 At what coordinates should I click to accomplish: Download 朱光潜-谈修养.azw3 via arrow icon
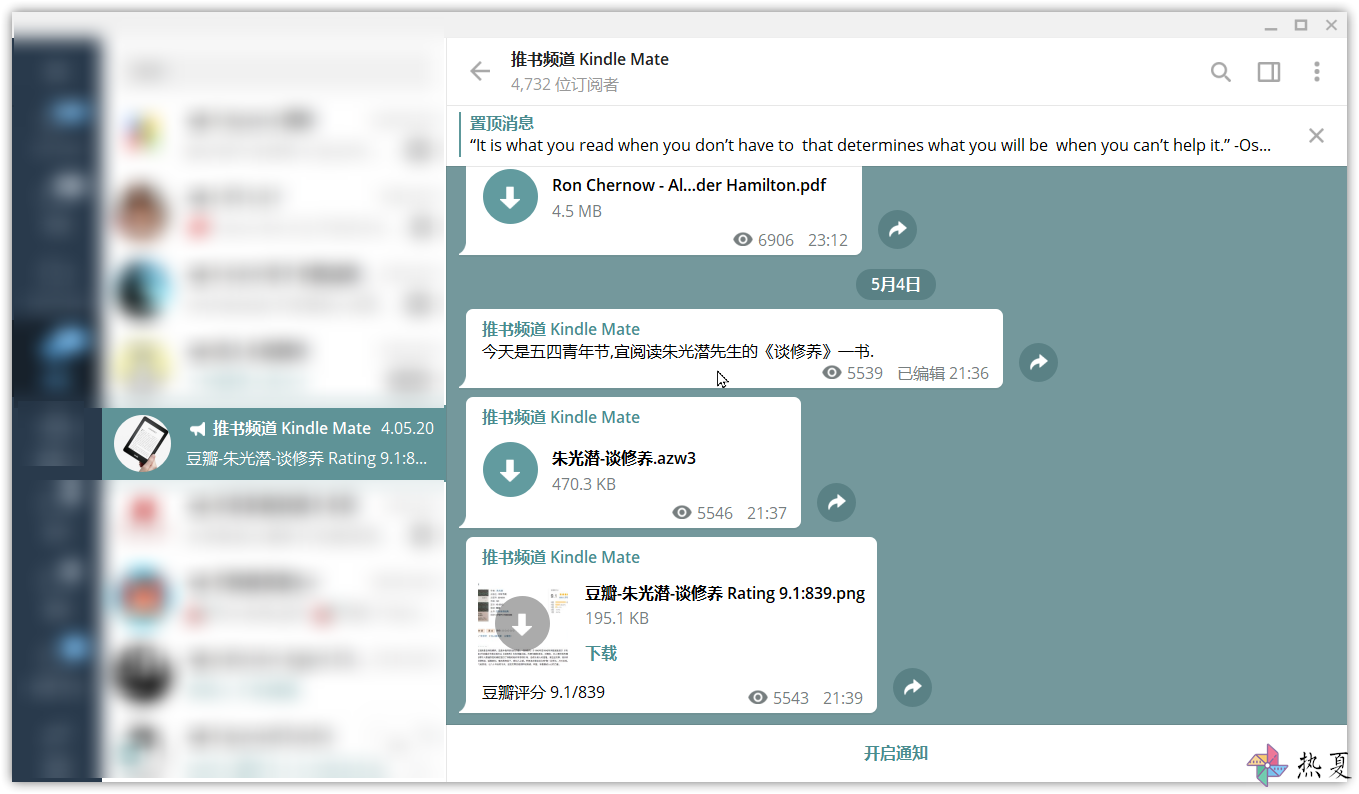pos(510,470)
